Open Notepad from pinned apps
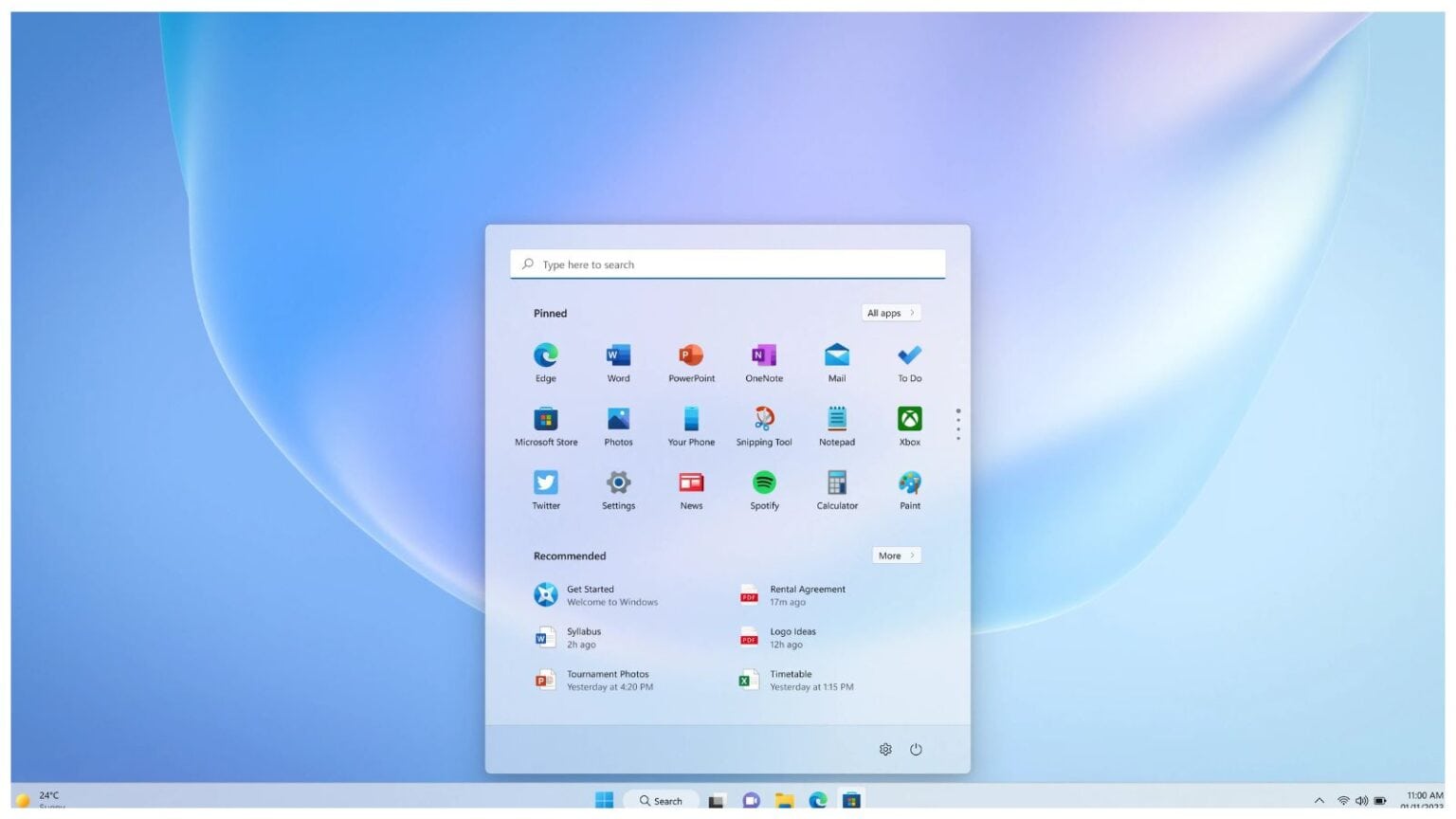This screenshot has height=819, width=1456. pos(837,426)
